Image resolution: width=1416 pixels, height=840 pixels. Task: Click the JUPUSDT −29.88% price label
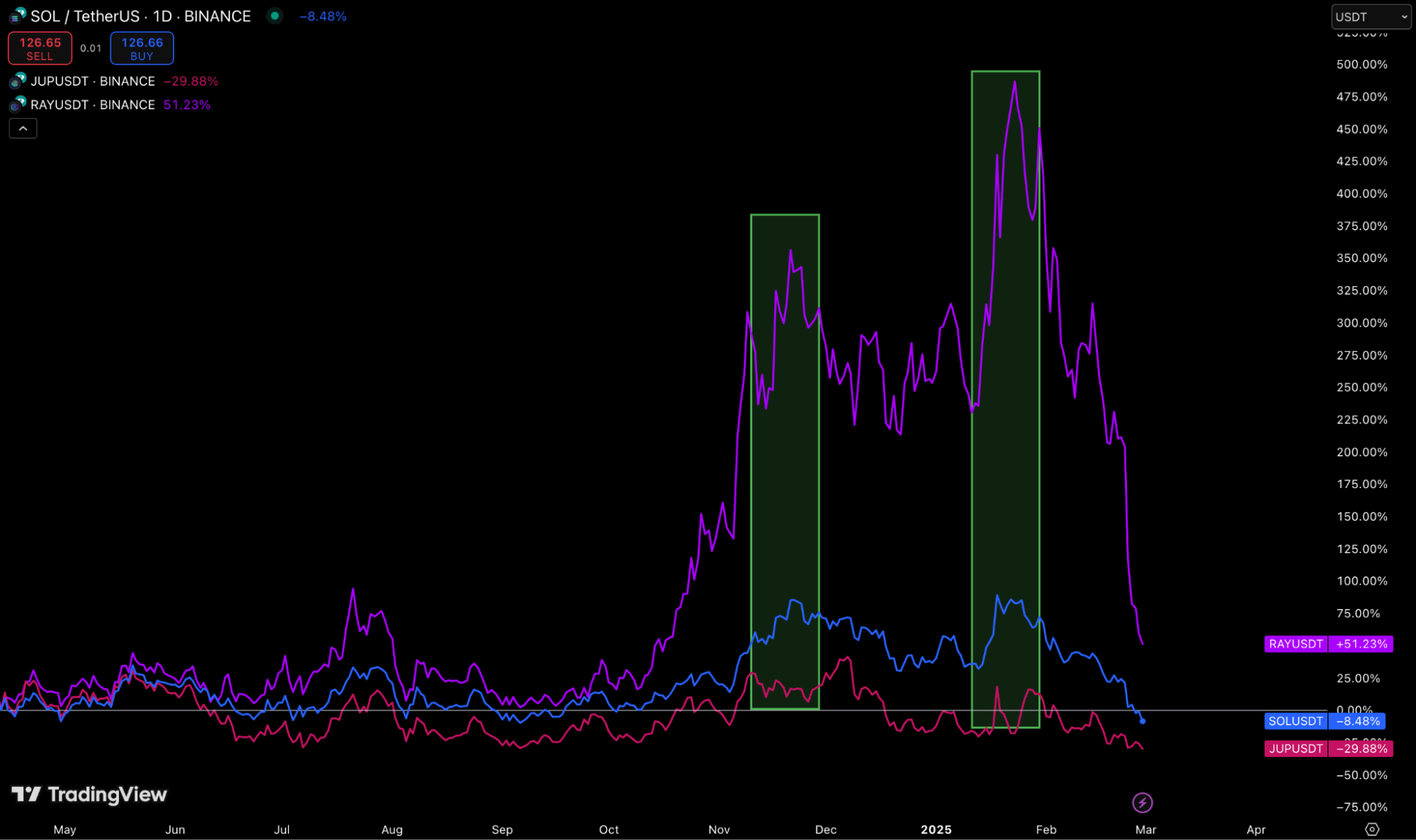1329,749
